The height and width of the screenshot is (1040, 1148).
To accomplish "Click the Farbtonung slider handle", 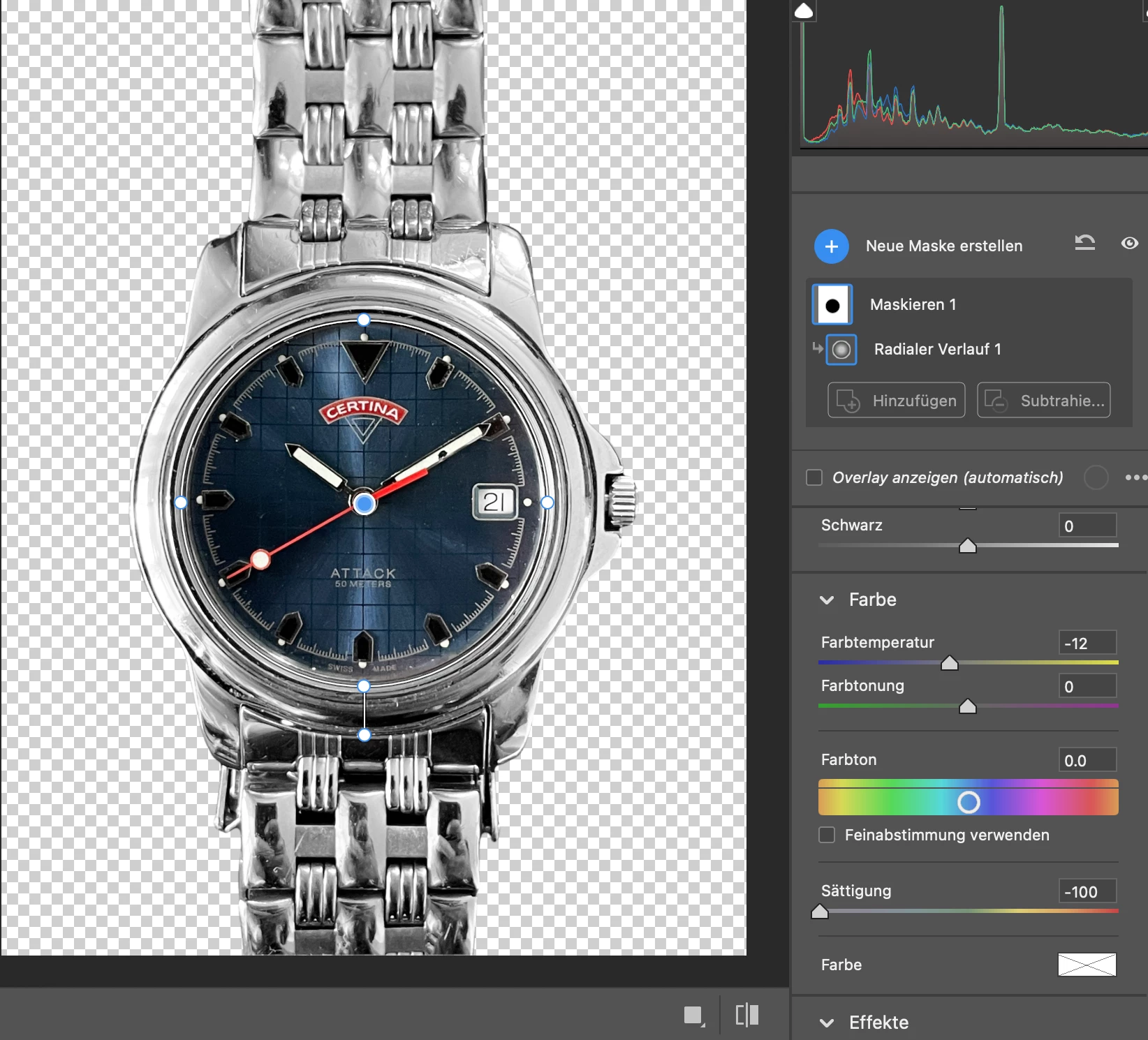I will click(x=967, y=706).
